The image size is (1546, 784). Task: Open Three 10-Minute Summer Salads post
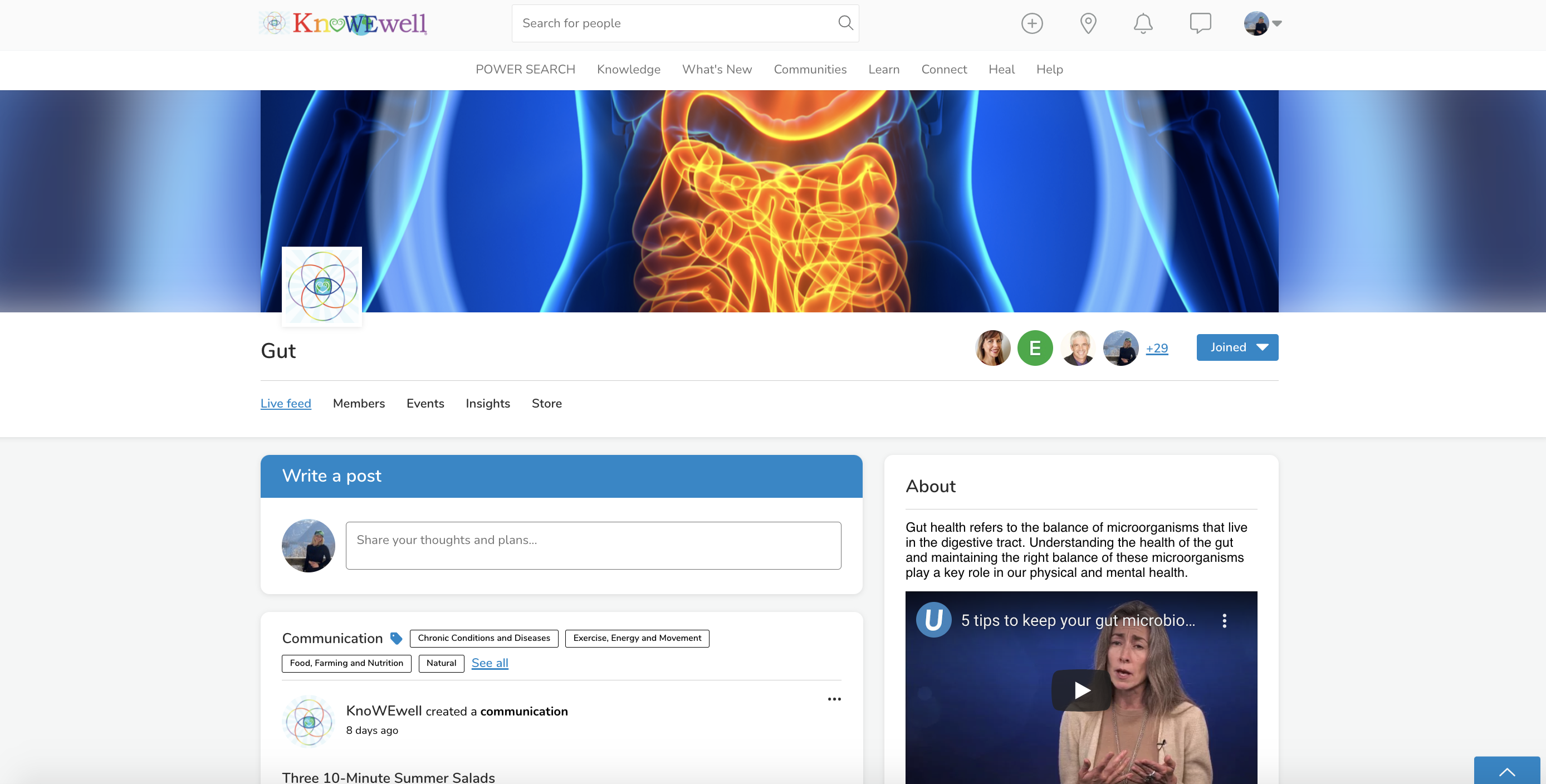point(388,777)
